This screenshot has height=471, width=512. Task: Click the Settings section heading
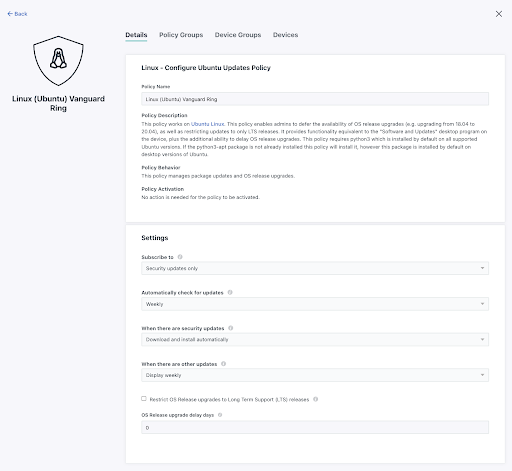155,238
